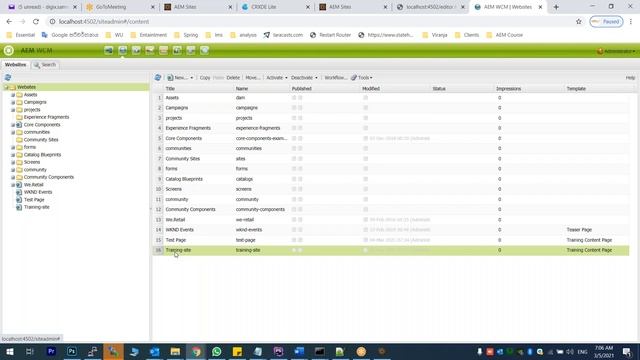Expand the Core Components node in the tree
This screenshot has height=360, width=640.
13,125
